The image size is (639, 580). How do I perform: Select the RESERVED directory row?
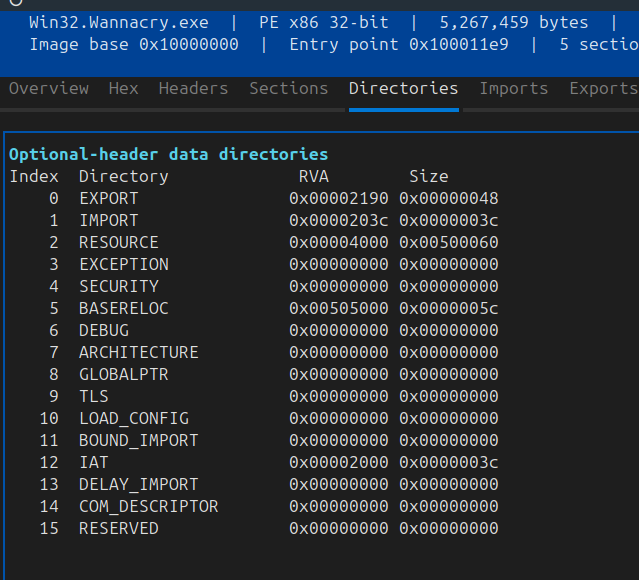pos(253,529)
